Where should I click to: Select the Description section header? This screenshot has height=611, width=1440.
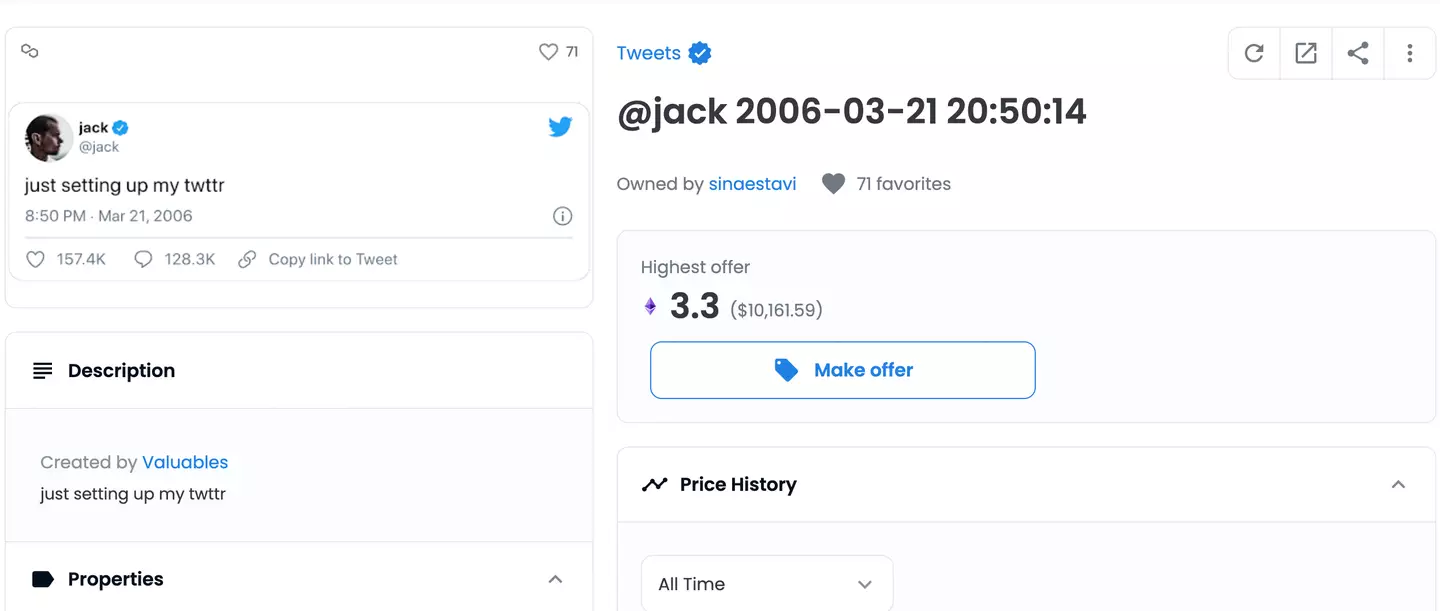tap(121, 371)
